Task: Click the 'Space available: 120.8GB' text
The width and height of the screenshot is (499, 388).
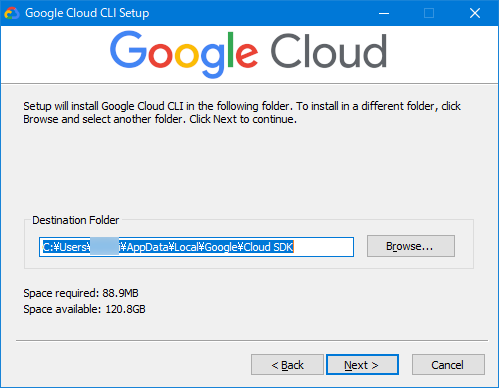Action: point(84,309)
